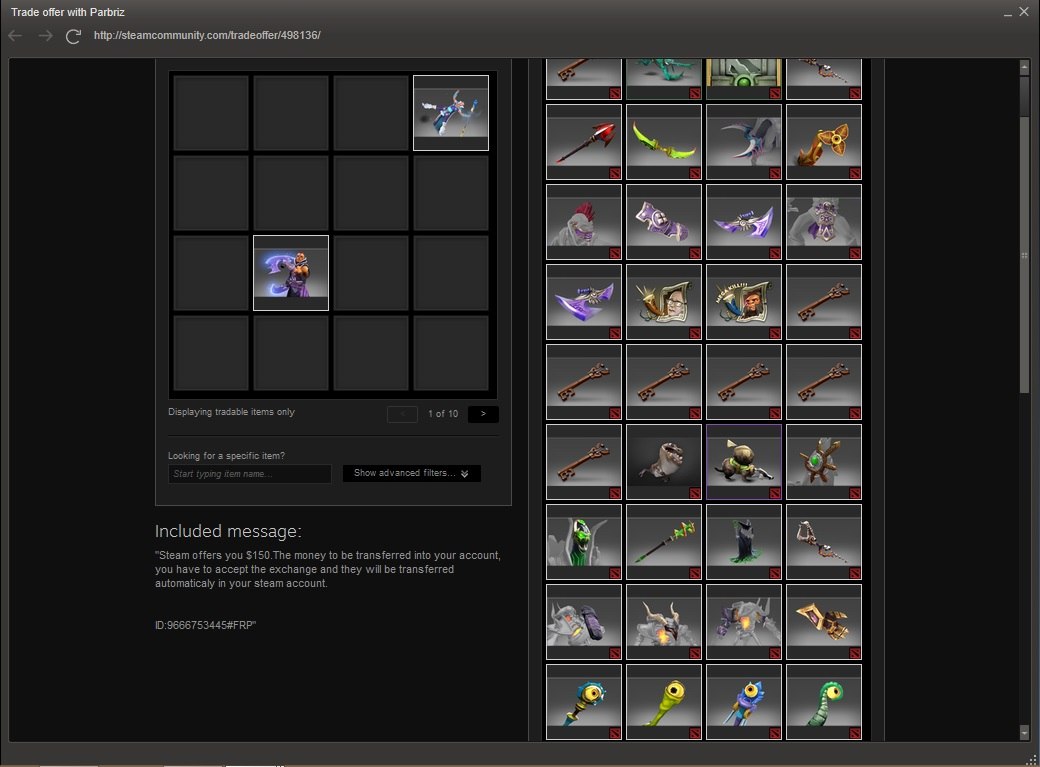The height and width of the screenshot is (767, 1040).
Task: Choose the blue eye ward item
Action: [584, 702]
